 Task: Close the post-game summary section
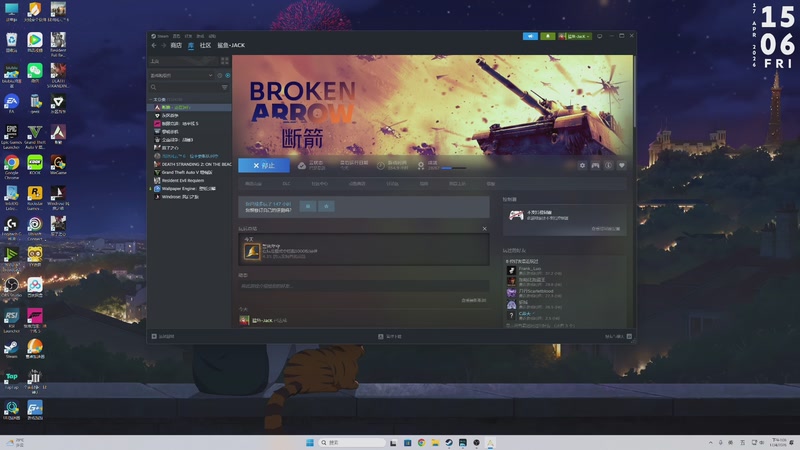[485, 229]
